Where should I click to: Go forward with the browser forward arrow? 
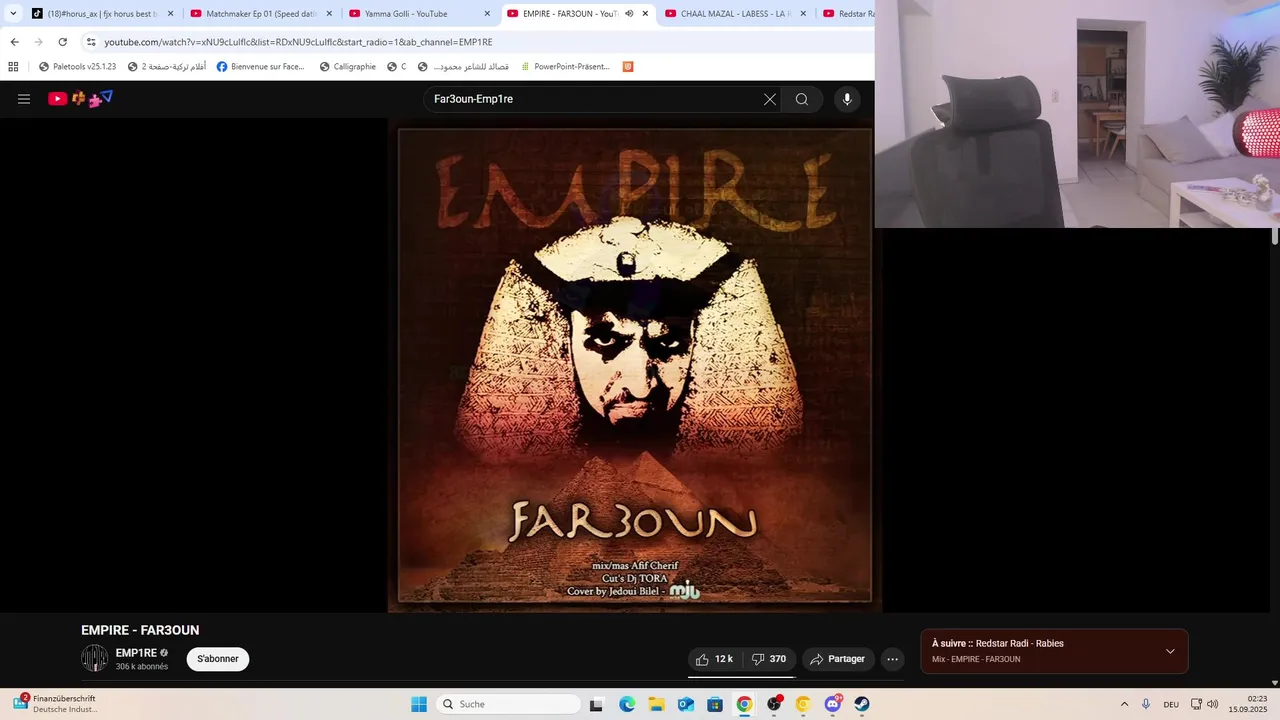tap(38, 42)
